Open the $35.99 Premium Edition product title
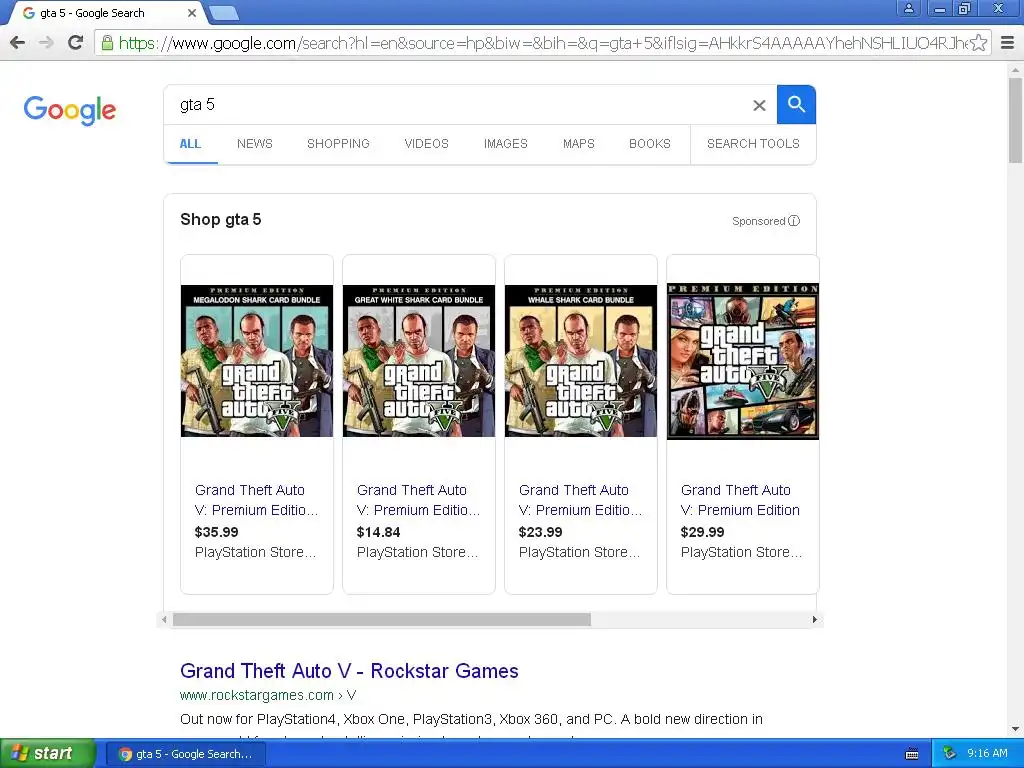 point(256,500)
